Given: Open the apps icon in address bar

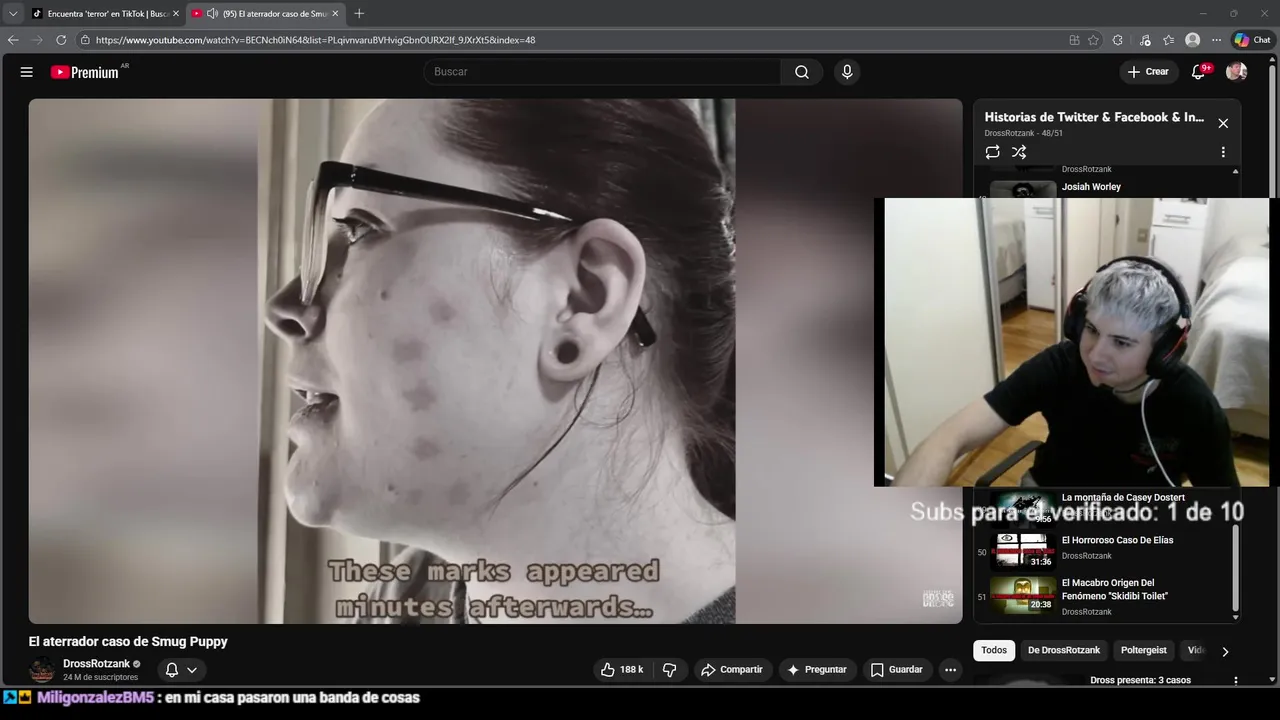Looking at the screenshot, I should [x=1074, y=40].
